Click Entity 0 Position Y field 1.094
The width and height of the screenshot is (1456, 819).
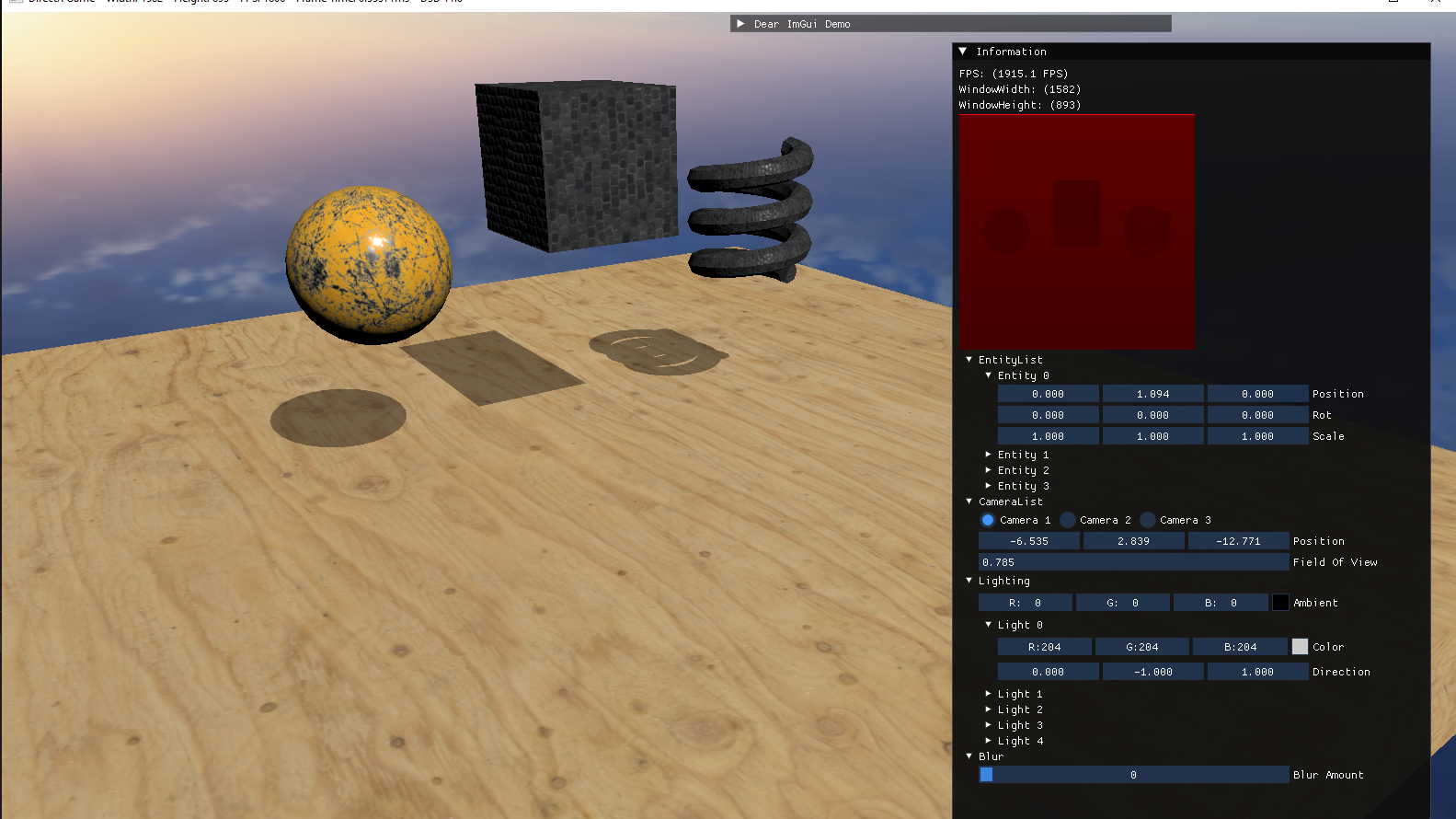coord(1153,394)
